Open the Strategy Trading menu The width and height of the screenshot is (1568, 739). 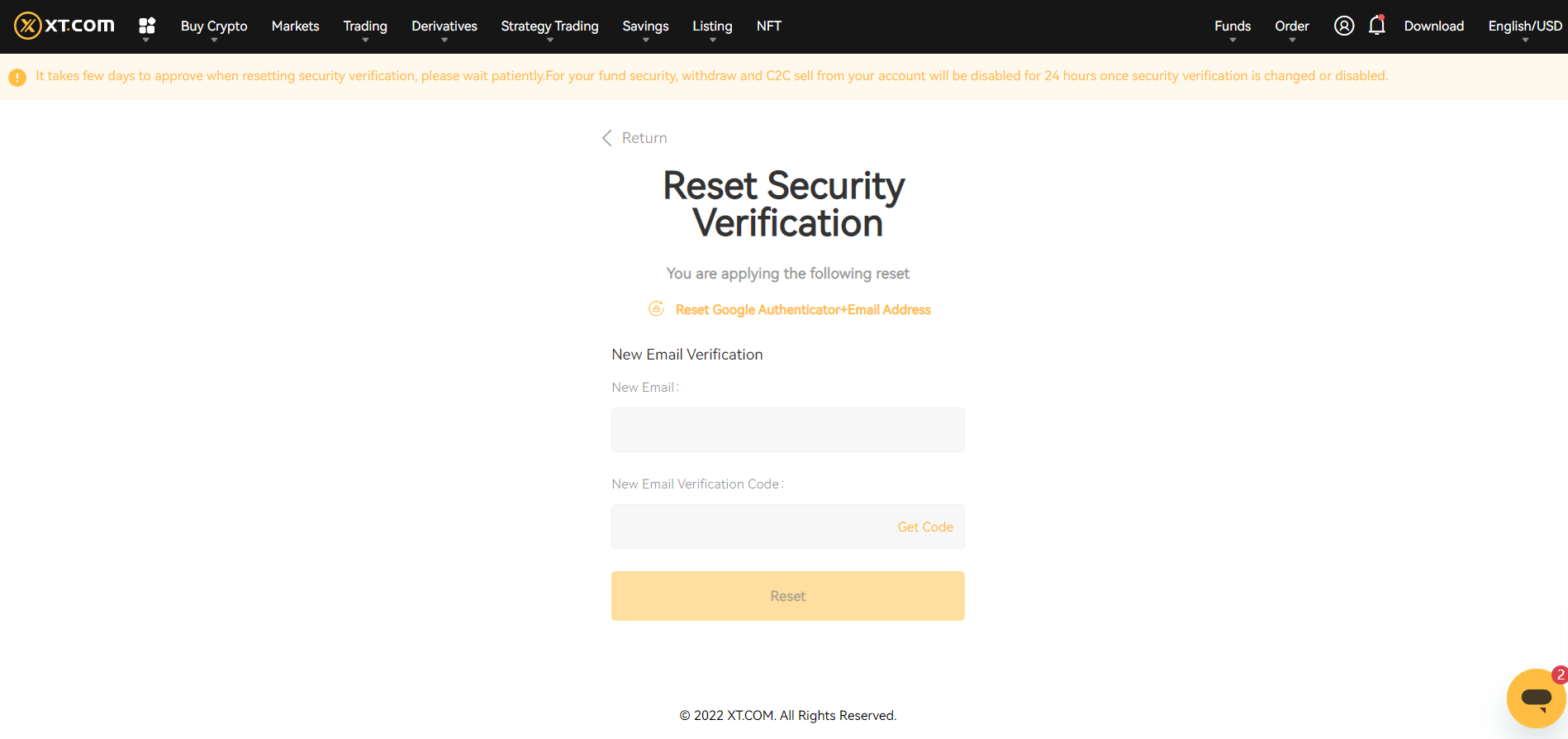tap(549, 26)
